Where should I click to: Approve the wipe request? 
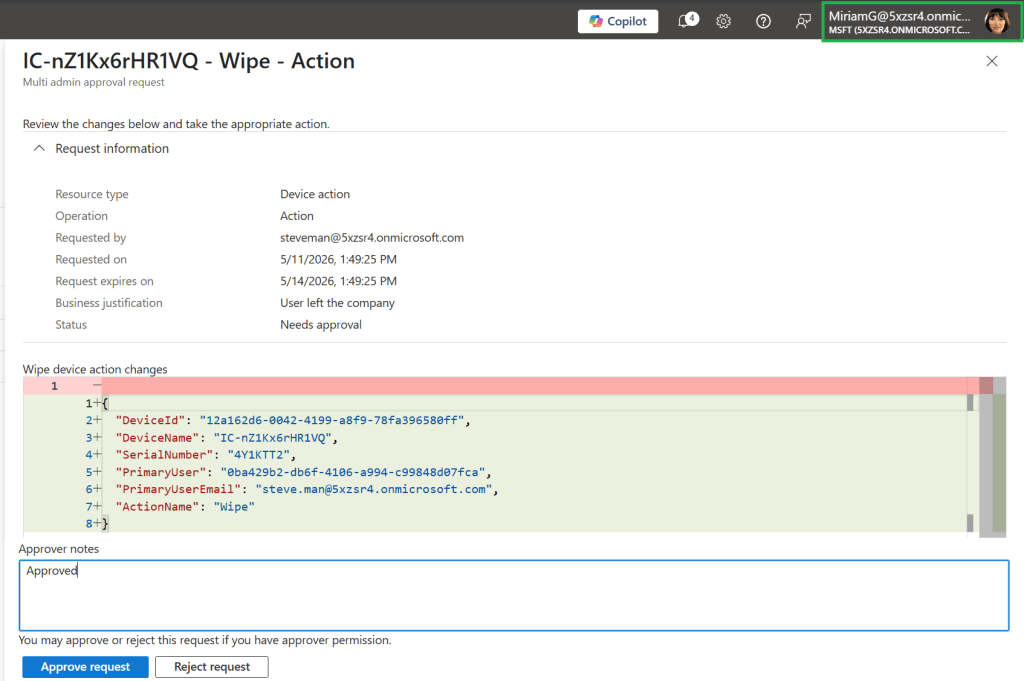(85, 667)
